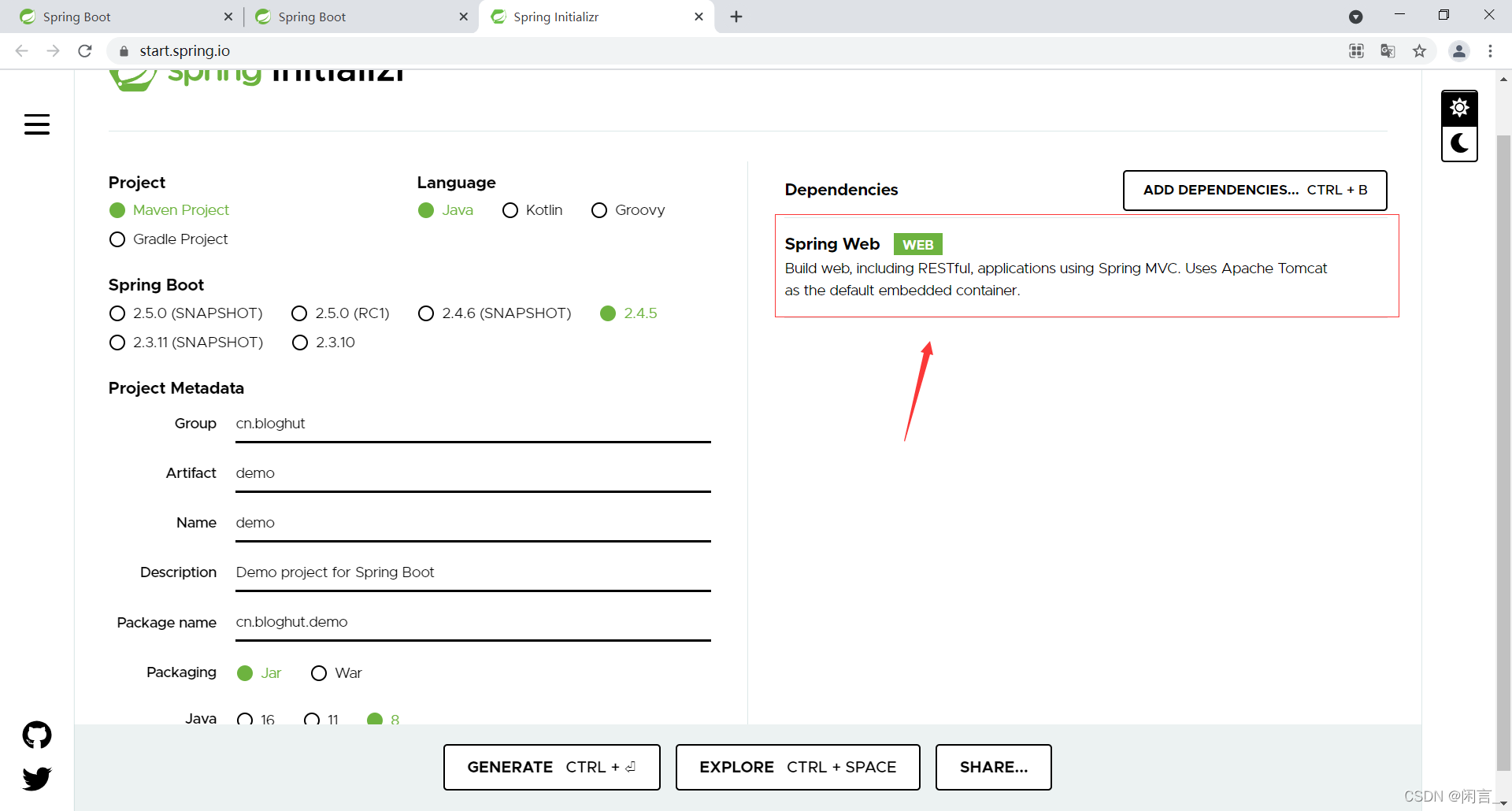Close the first Spring Boot tab

pyautogui.click(x=228, y=17)
